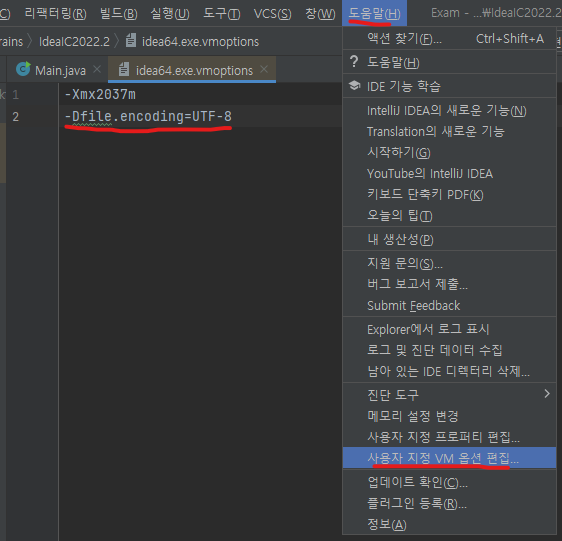Viewport: 562px width, 541px height.
Task: Open the 창(W) menu
Action: point(320,14)
